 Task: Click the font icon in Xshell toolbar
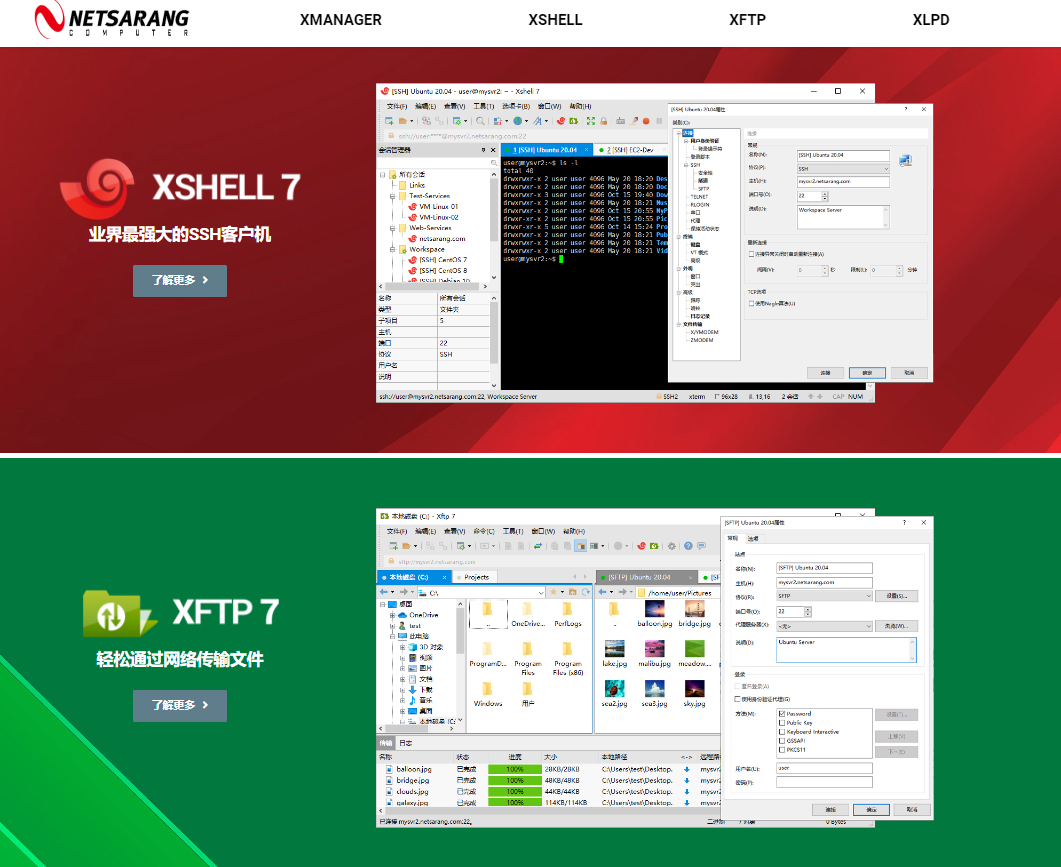pyautogui.click(x=537, y=121)
